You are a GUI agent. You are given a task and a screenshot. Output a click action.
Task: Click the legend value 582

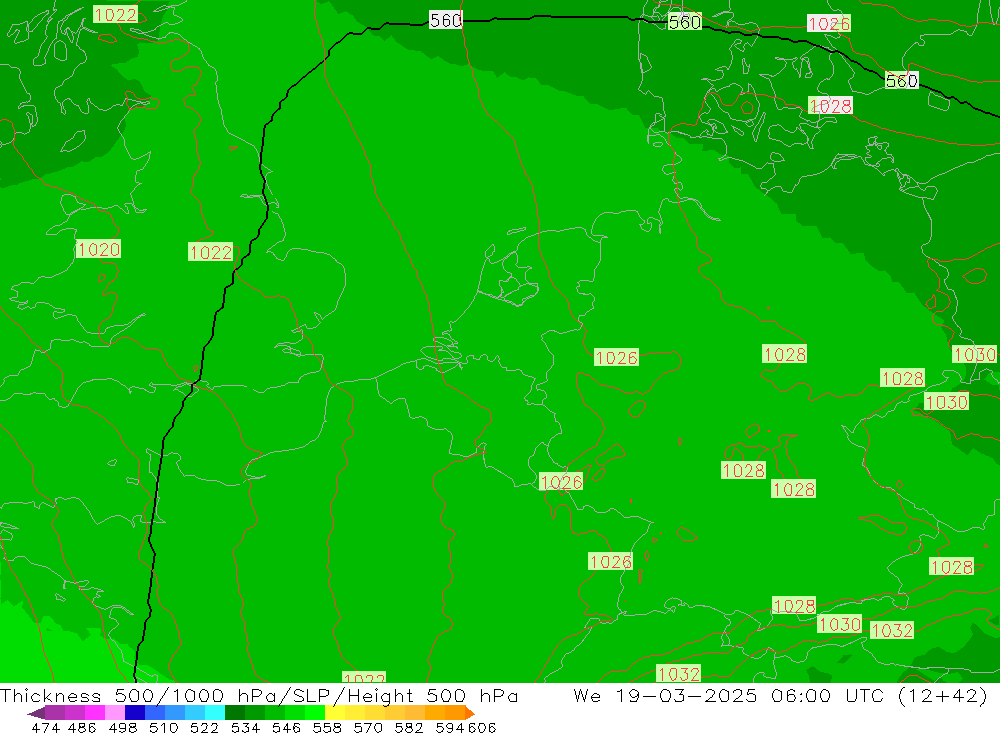point(409,727)
